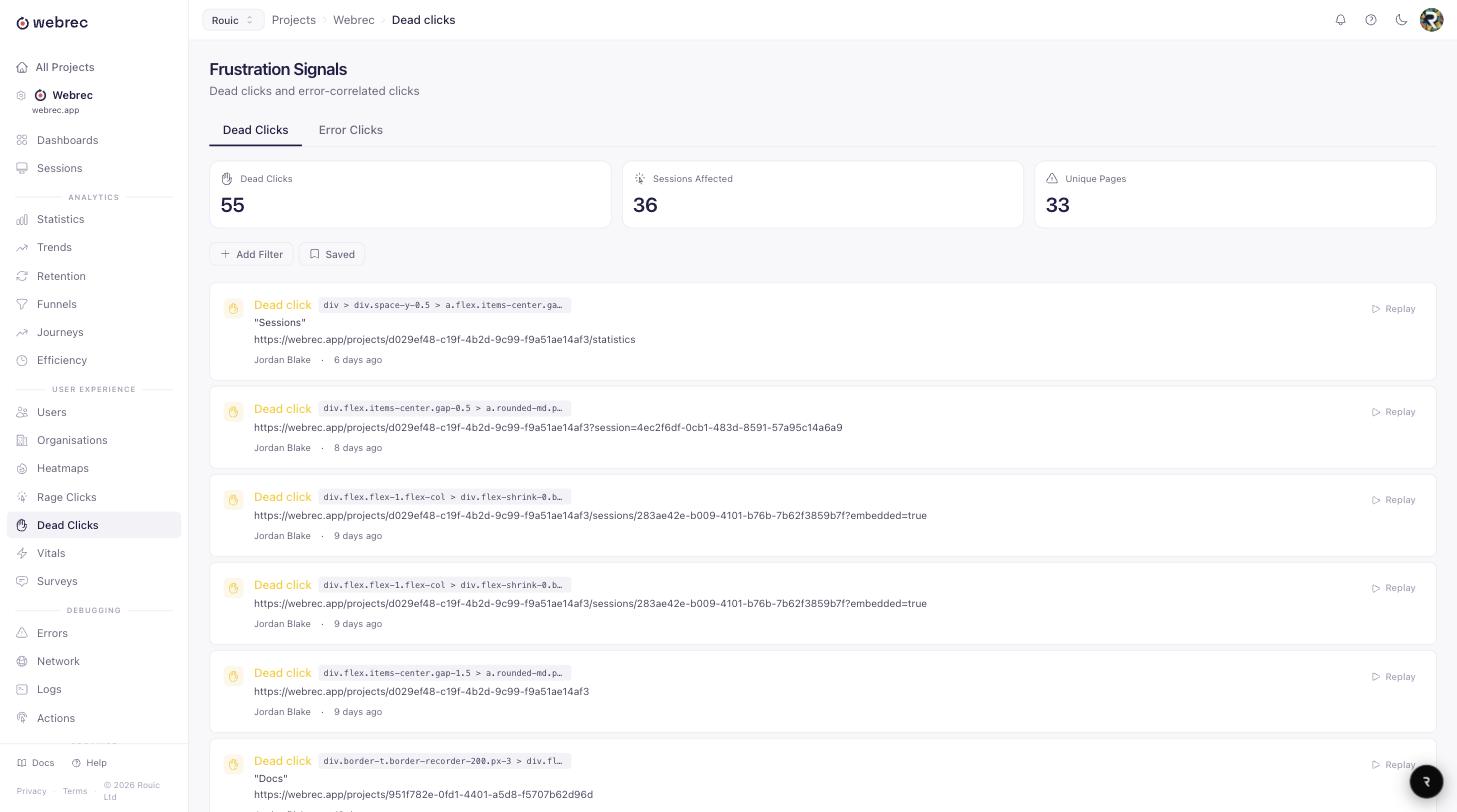The height and width of the screenshot is (812, 1457).
Task: Open the floating widget button bottom-right
Action: click(1427, 781)
